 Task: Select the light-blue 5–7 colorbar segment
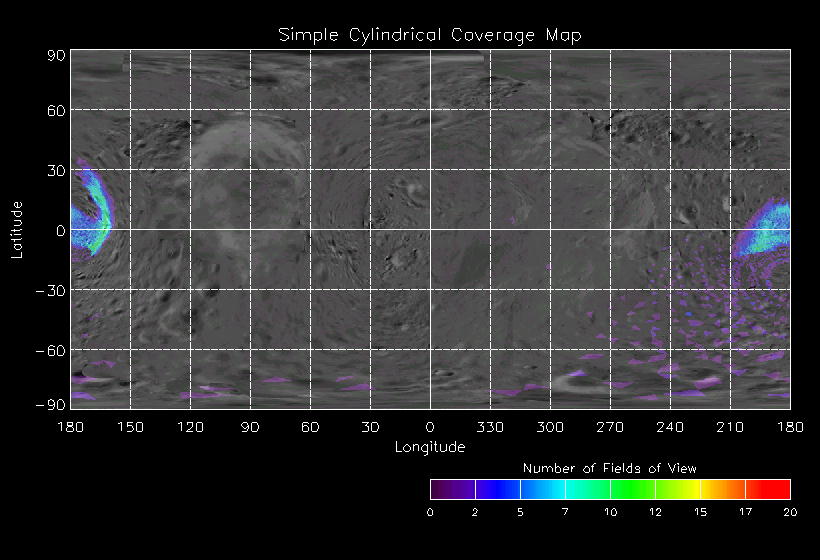coord(543,489)
